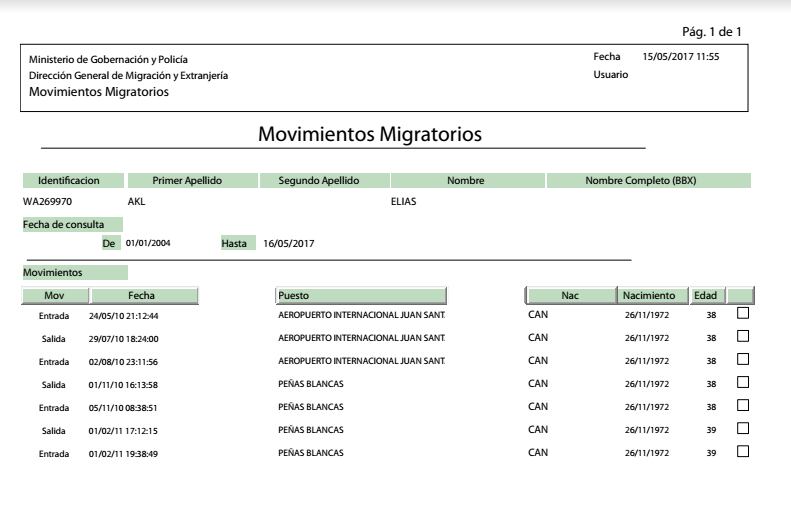This screenshot has width=791, height=508.
Task: Select the Nombre value ELIAS
Action: pos(403,201)
